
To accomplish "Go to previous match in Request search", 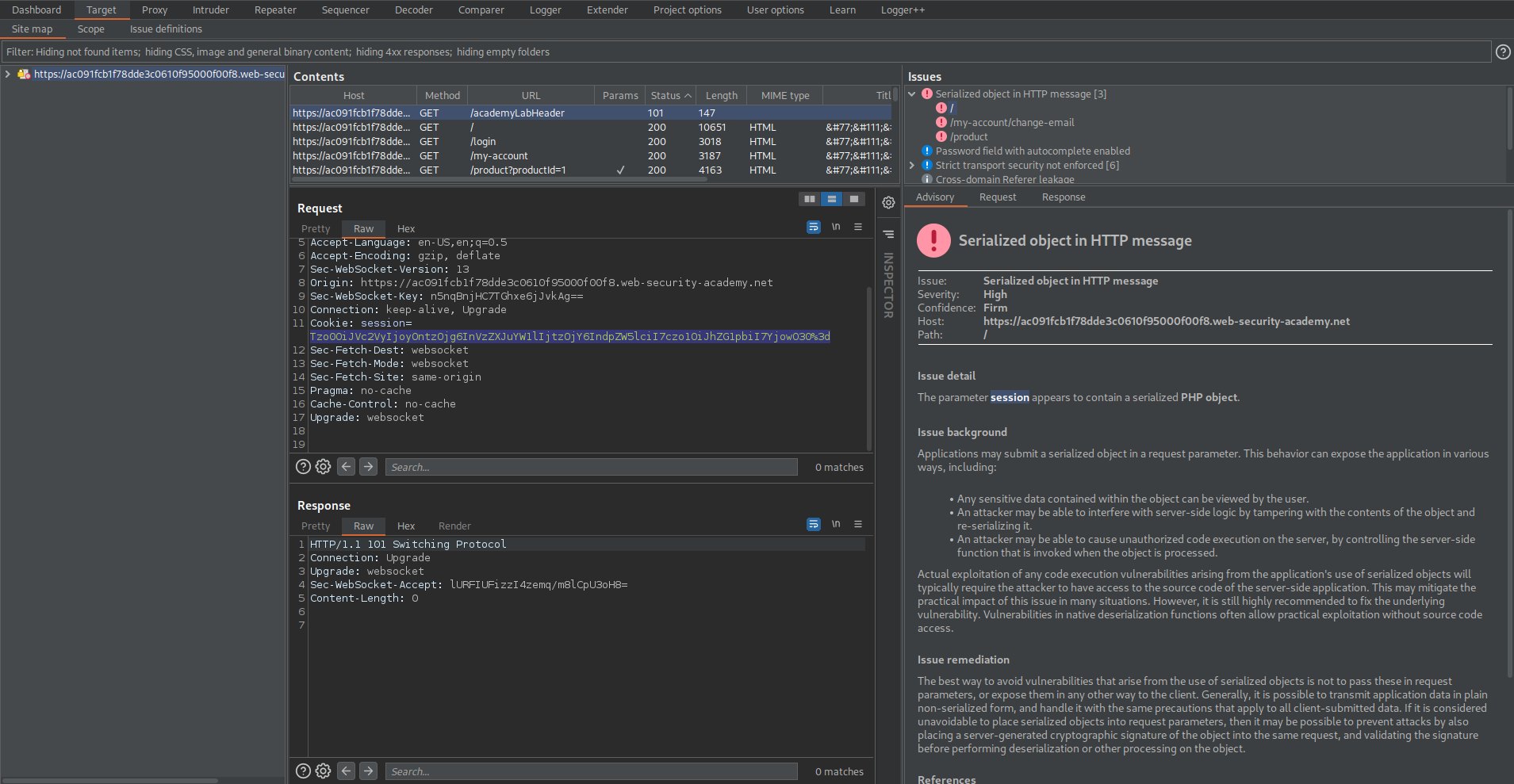I will tap(346, 467).
